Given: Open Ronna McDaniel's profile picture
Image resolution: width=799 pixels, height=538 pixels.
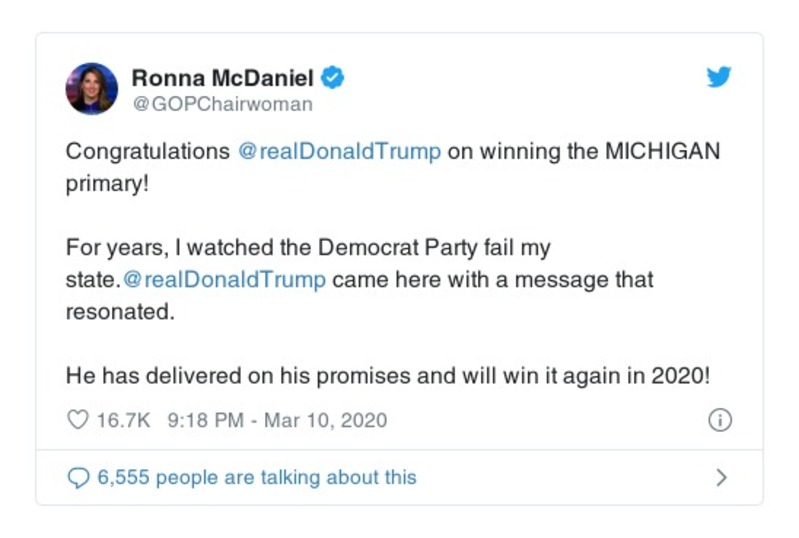Looking at the screenshot, I should click(x=92, y=88).
